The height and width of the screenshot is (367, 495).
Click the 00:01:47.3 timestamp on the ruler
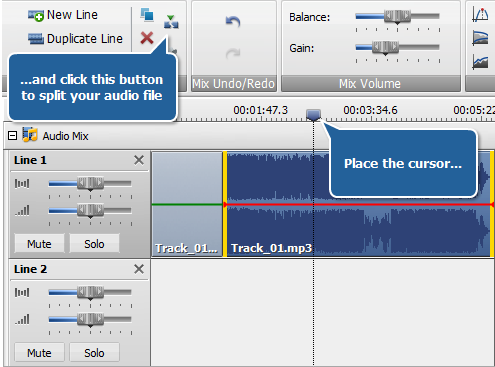tap(260, 110)
